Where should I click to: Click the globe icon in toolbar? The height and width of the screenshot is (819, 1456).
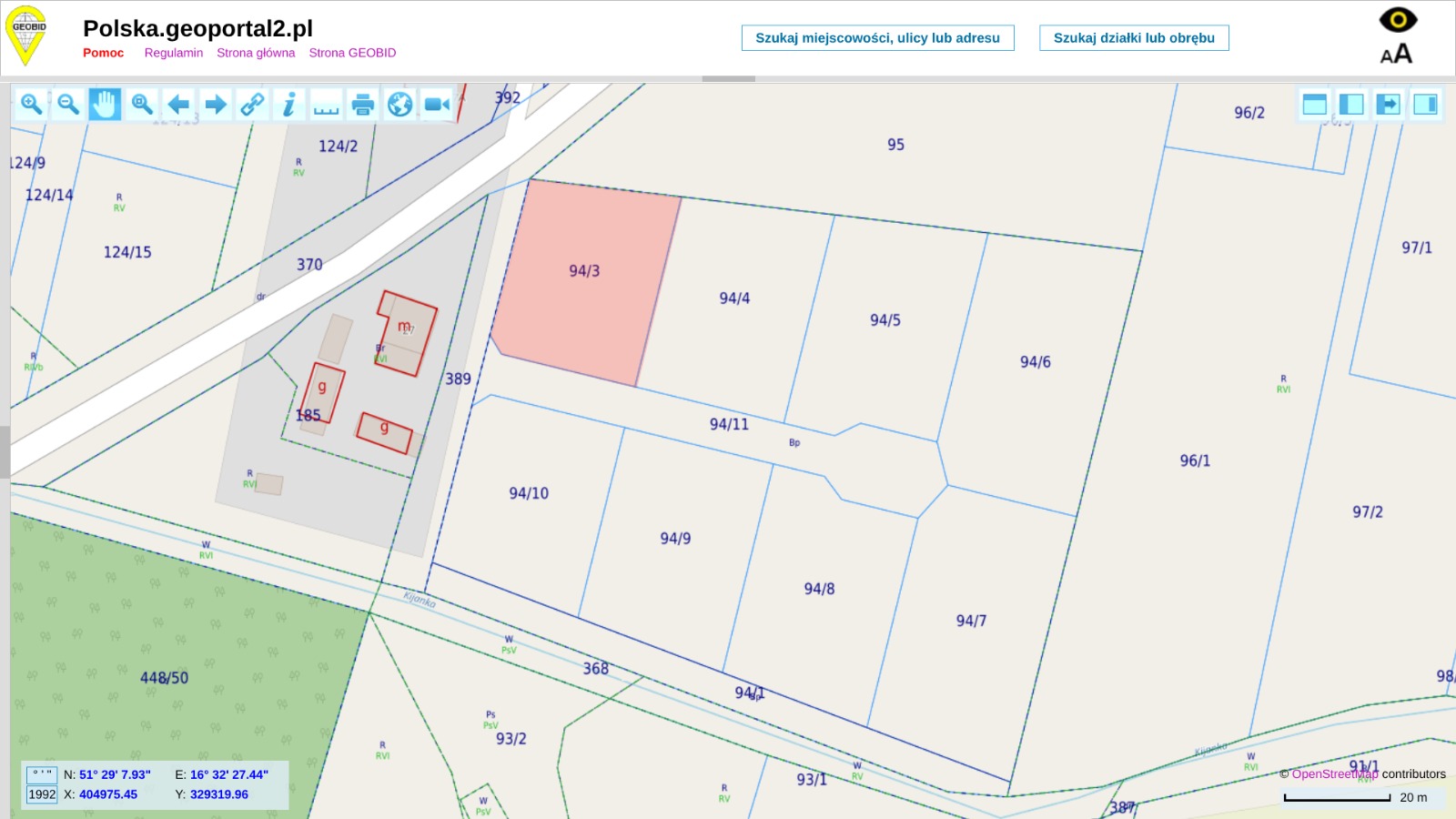click(x=399, y=105)
